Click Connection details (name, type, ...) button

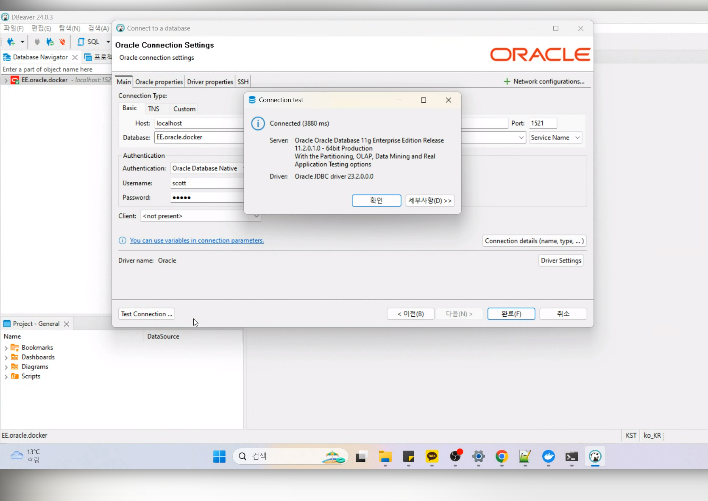click(534, 241)
